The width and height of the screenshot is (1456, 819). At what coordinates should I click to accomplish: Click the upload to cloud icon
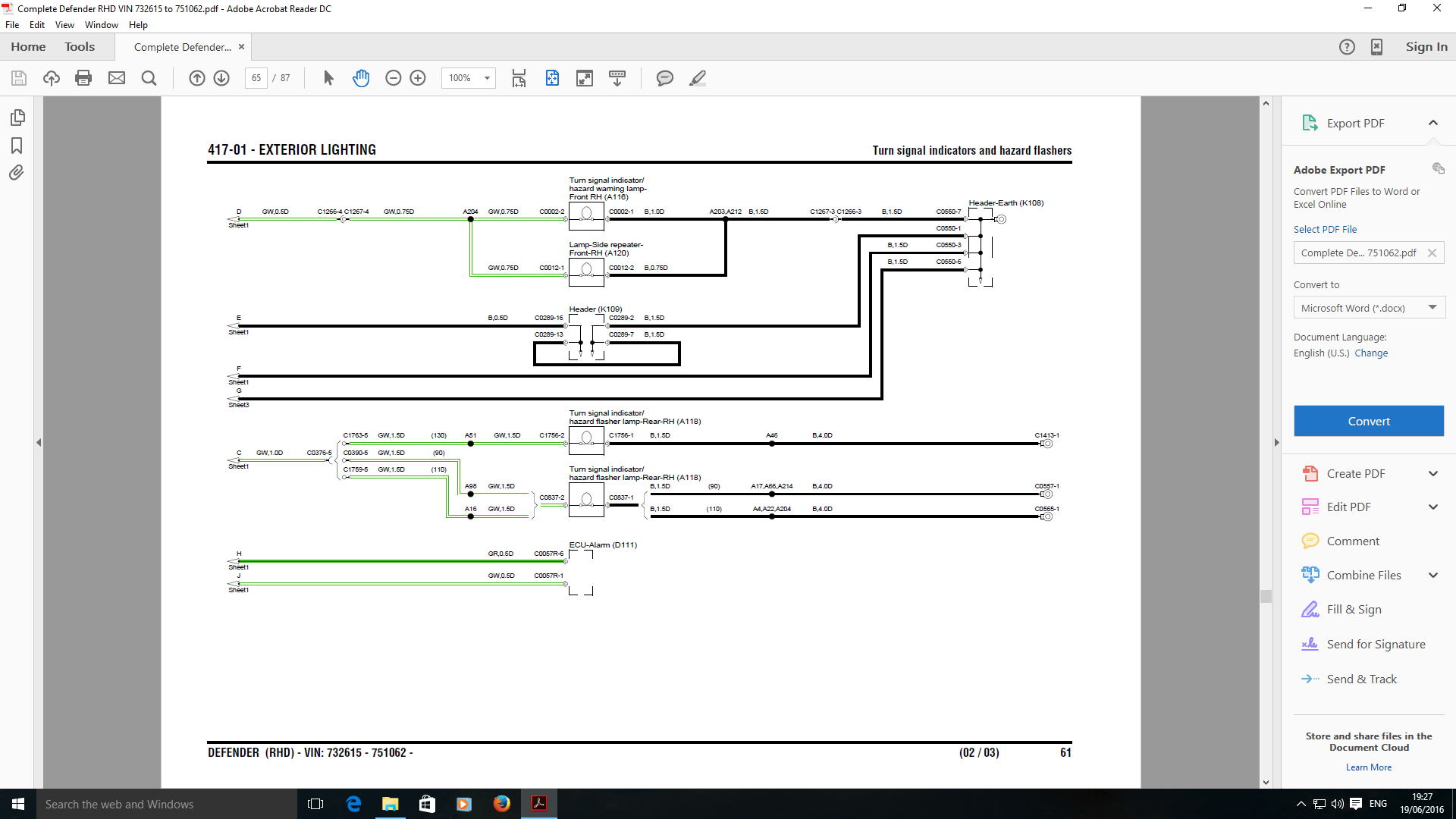(x=52, y=78)
